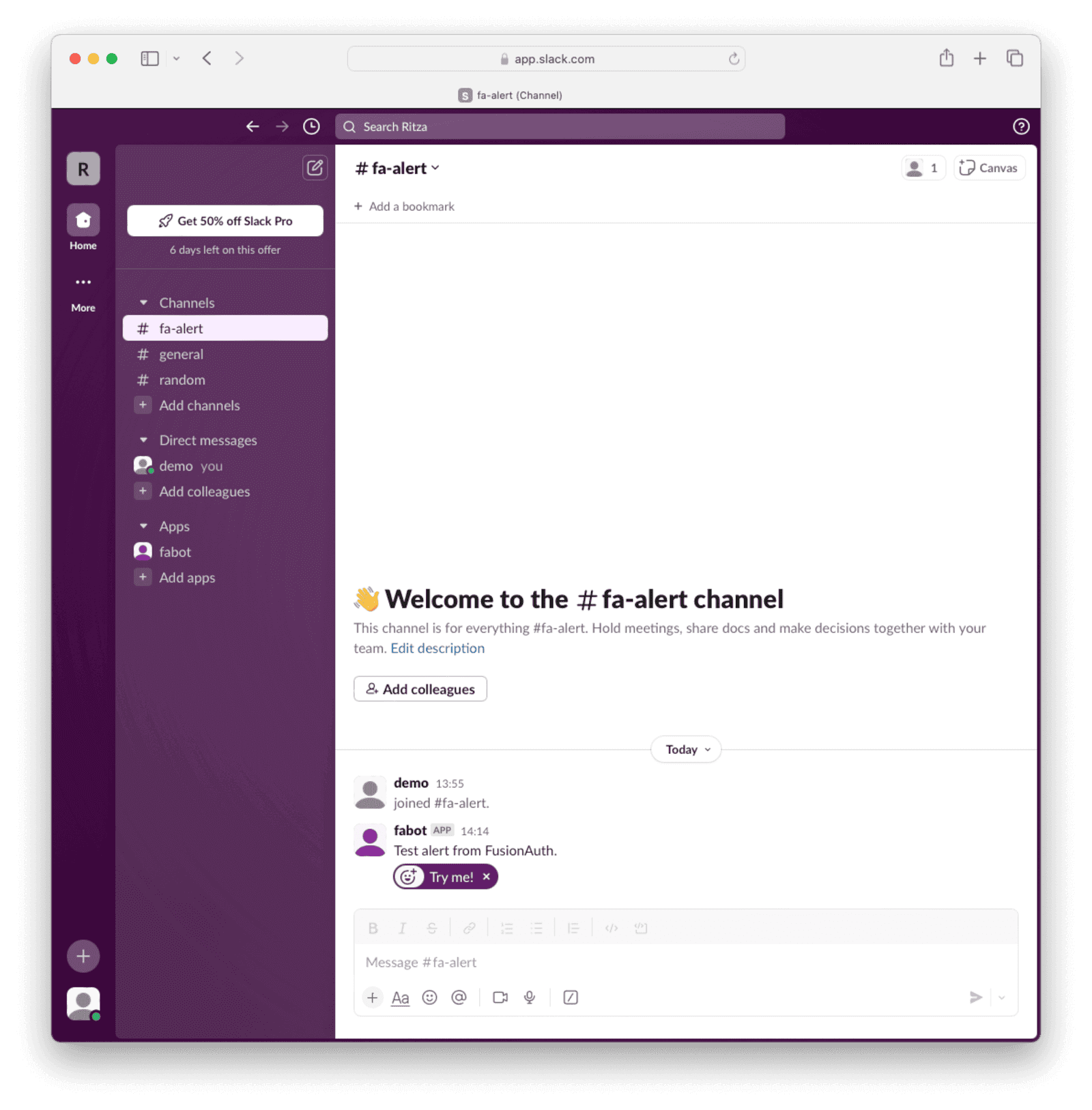The width and height of the screenshot is (1092, 1110).
Task: Open direct message with demo
Action: 225,466
